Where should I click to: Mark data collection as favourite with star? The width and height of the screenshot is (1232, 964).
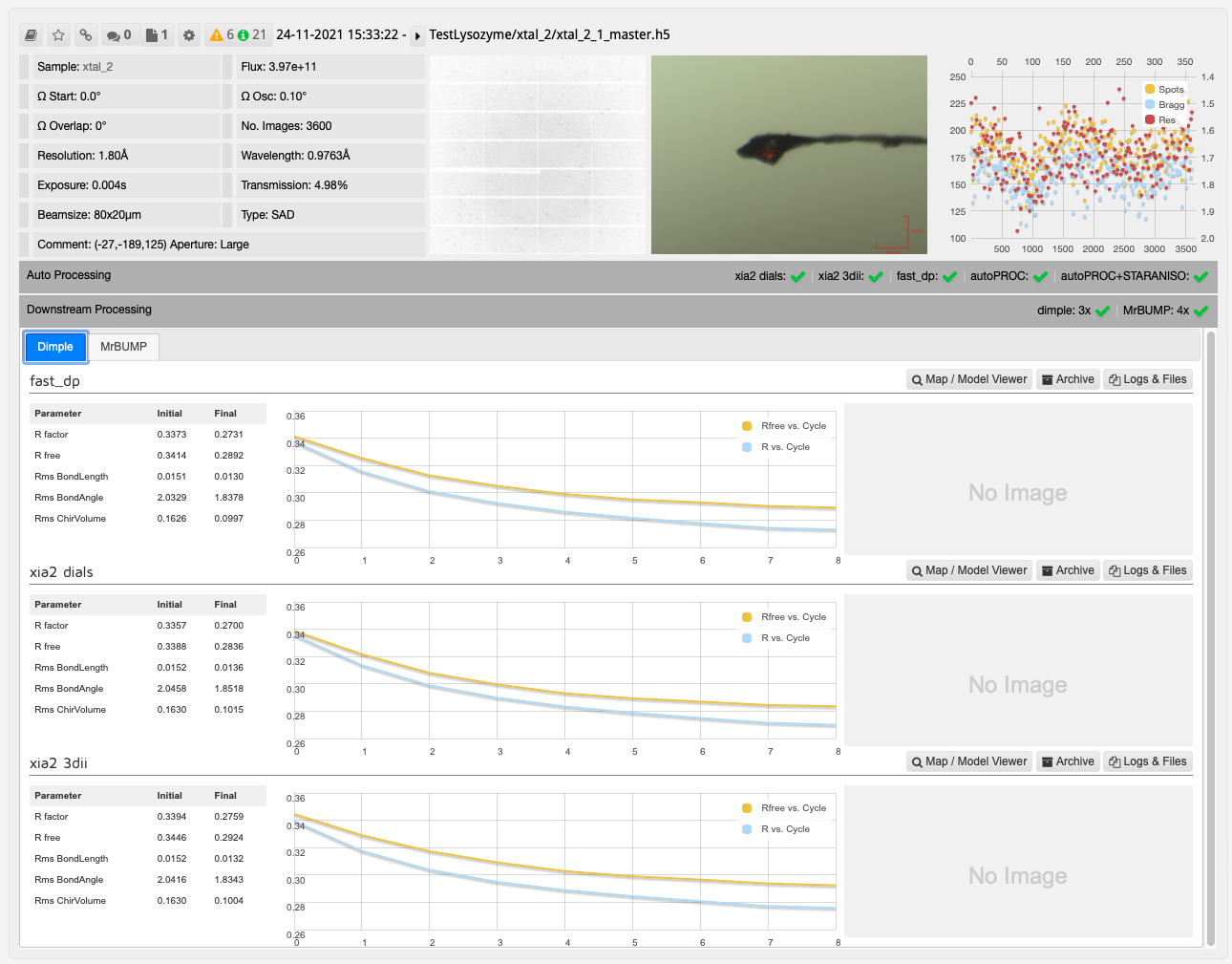click(58, 35)
